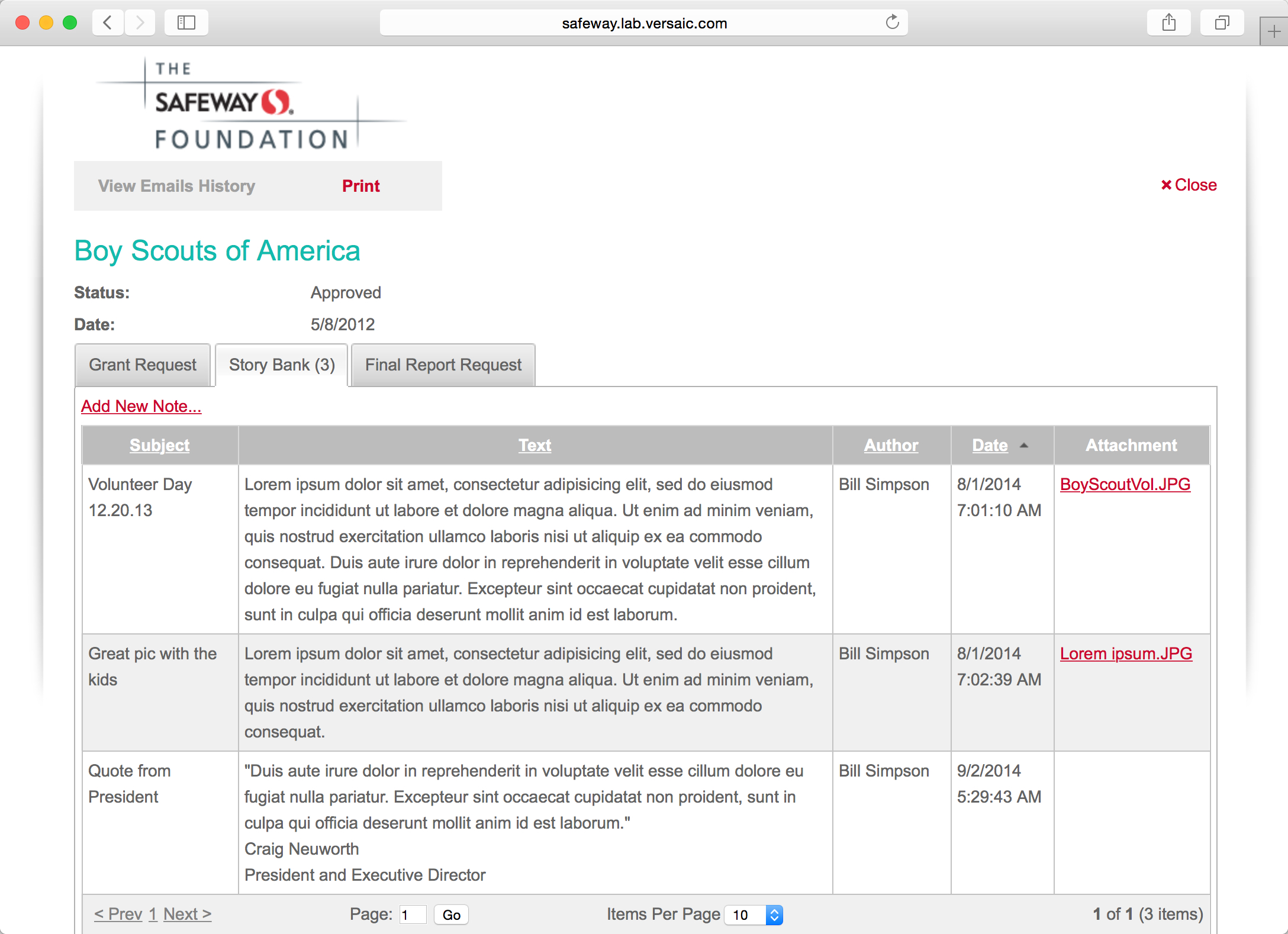Reload the page with the refresh icon
This screenshot has width=1288, height=934.
coord(892,22)
